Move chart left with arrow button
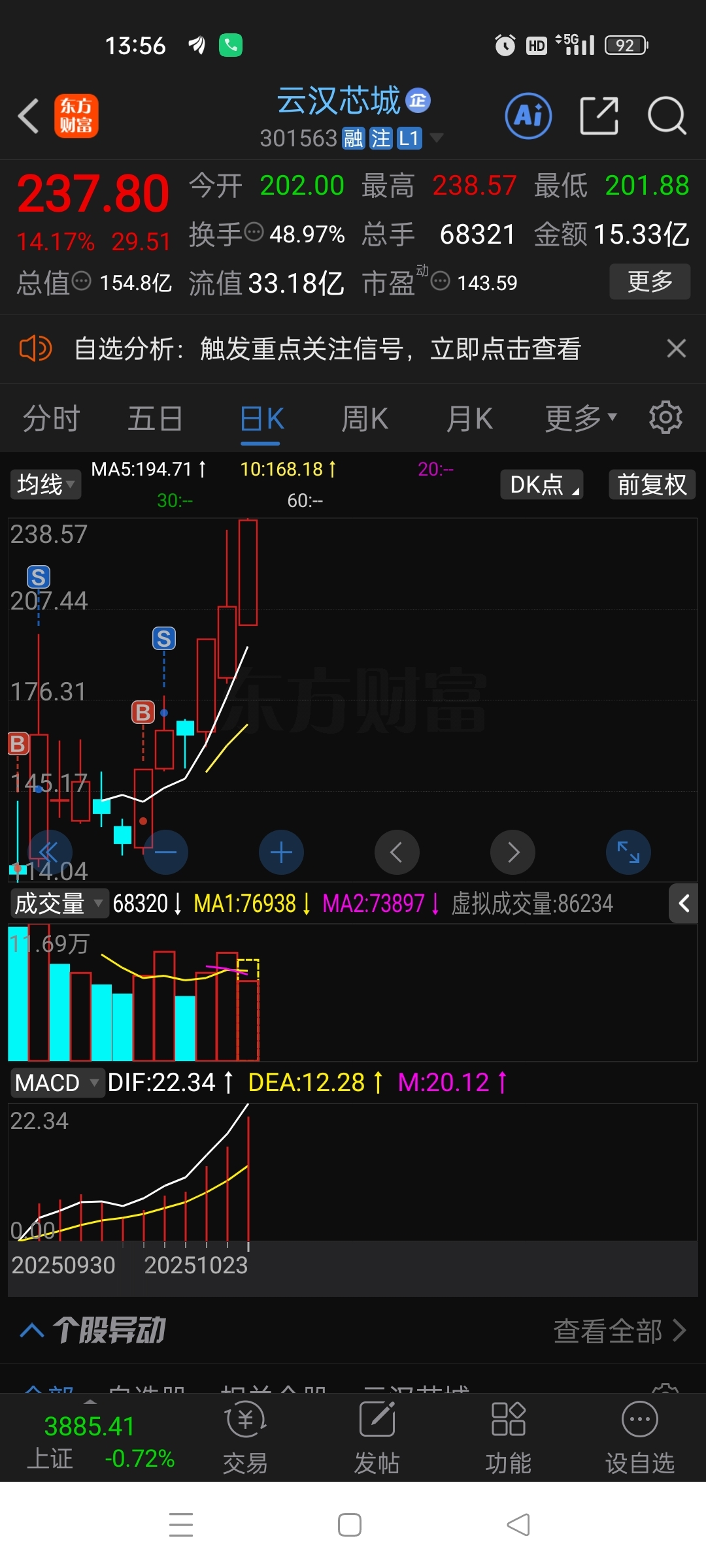706x1568 pixels. 397,852
